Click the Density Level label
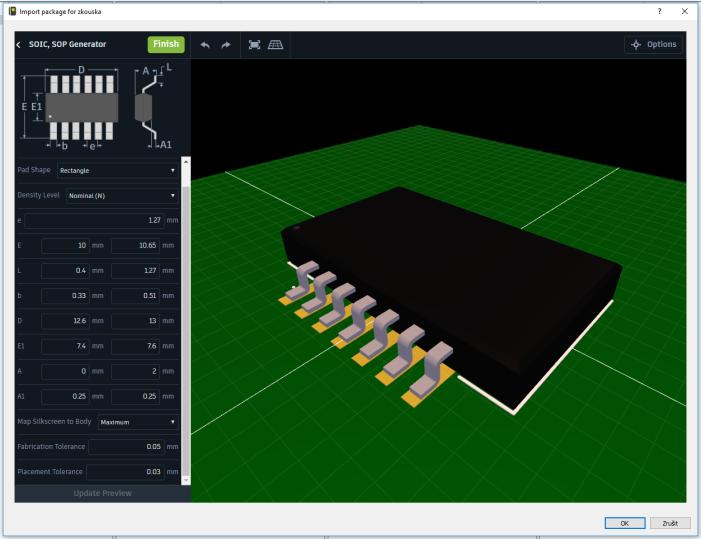Screen dimensions: 701x539 tap(38, 195)
